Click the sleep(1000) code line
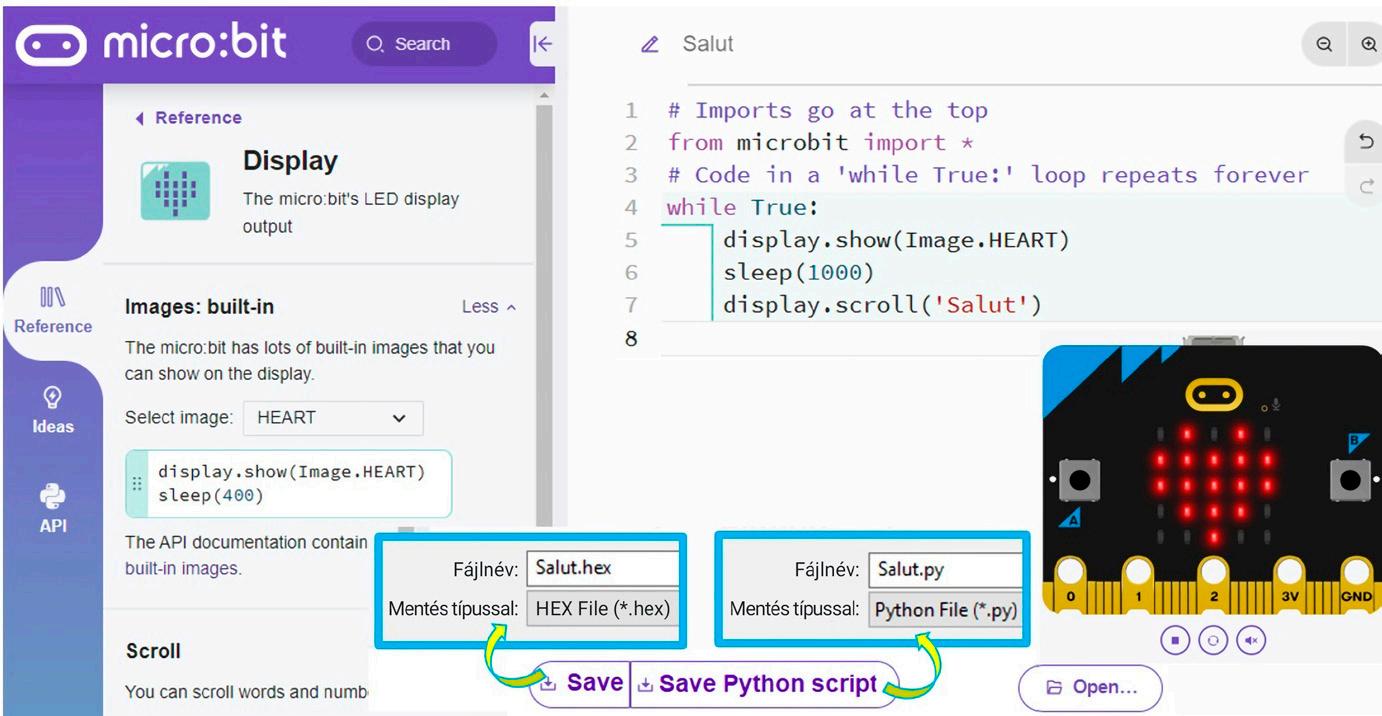 799,272
